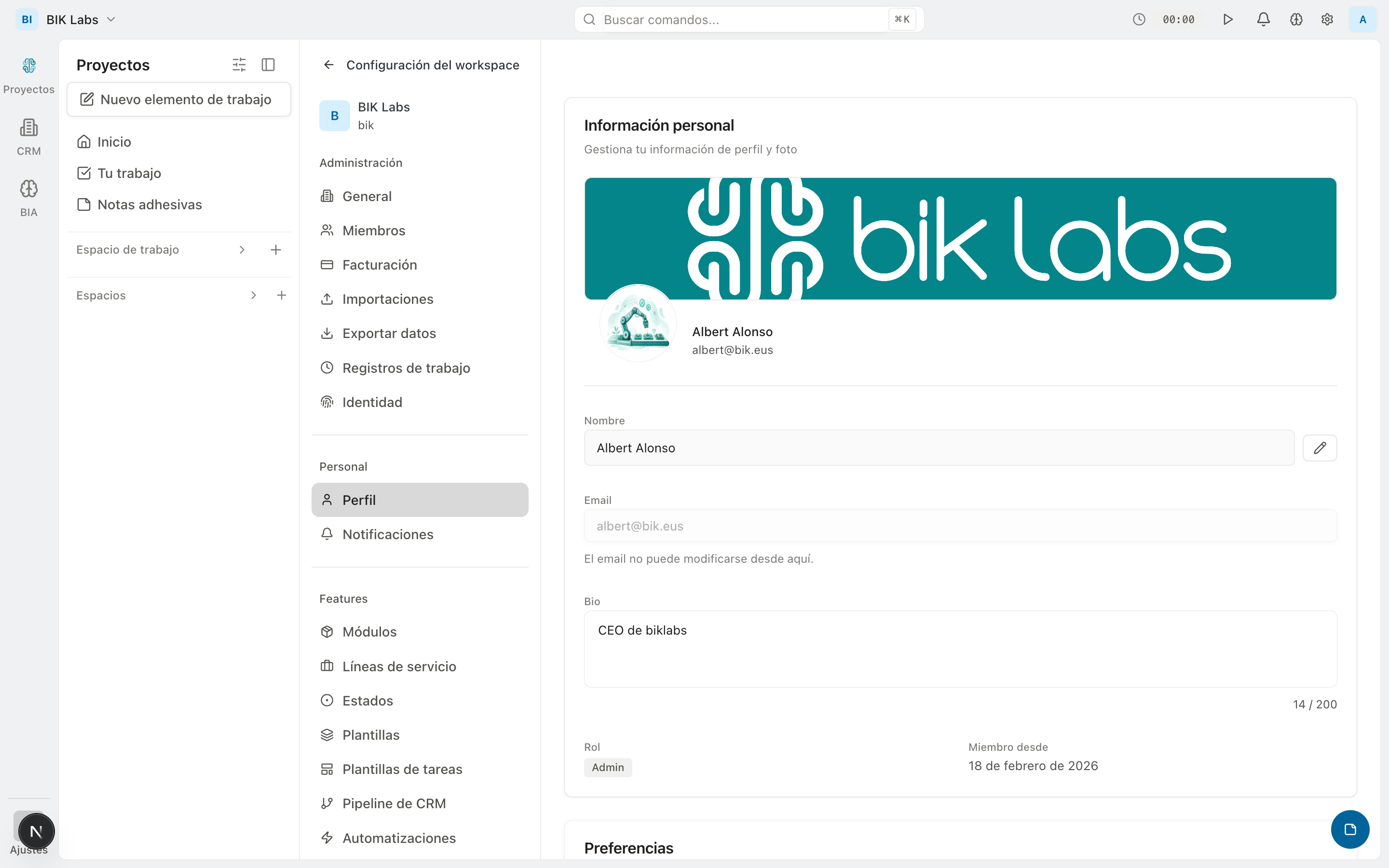
Task: Start the timer with the play icon
Action: (1228, 19)
